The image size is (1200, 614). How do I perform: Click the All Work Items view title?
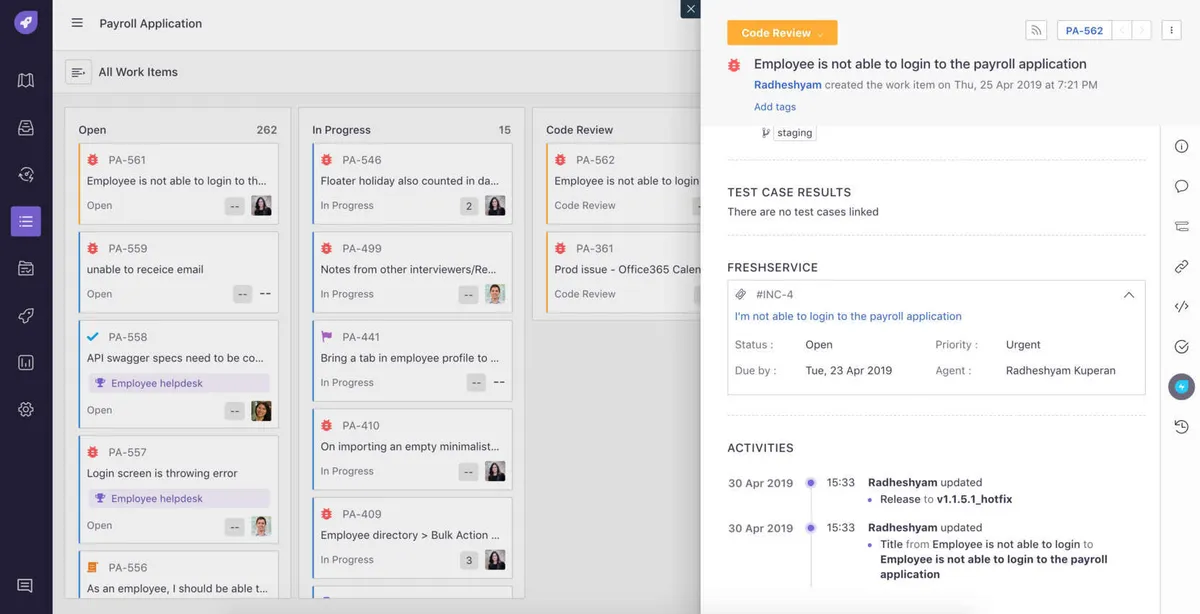[138, 72]
